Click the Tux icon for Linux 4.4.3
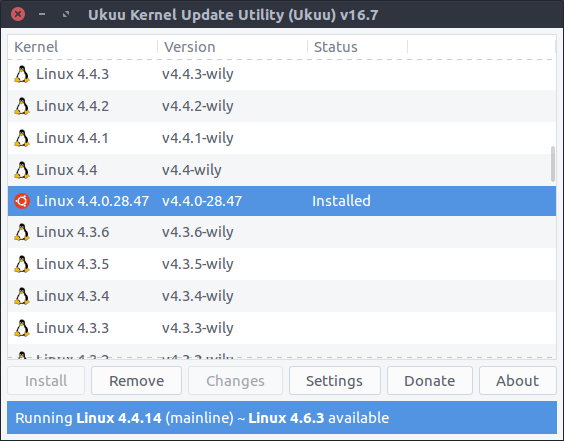564x441 pixels. click(x=22, y=74)
